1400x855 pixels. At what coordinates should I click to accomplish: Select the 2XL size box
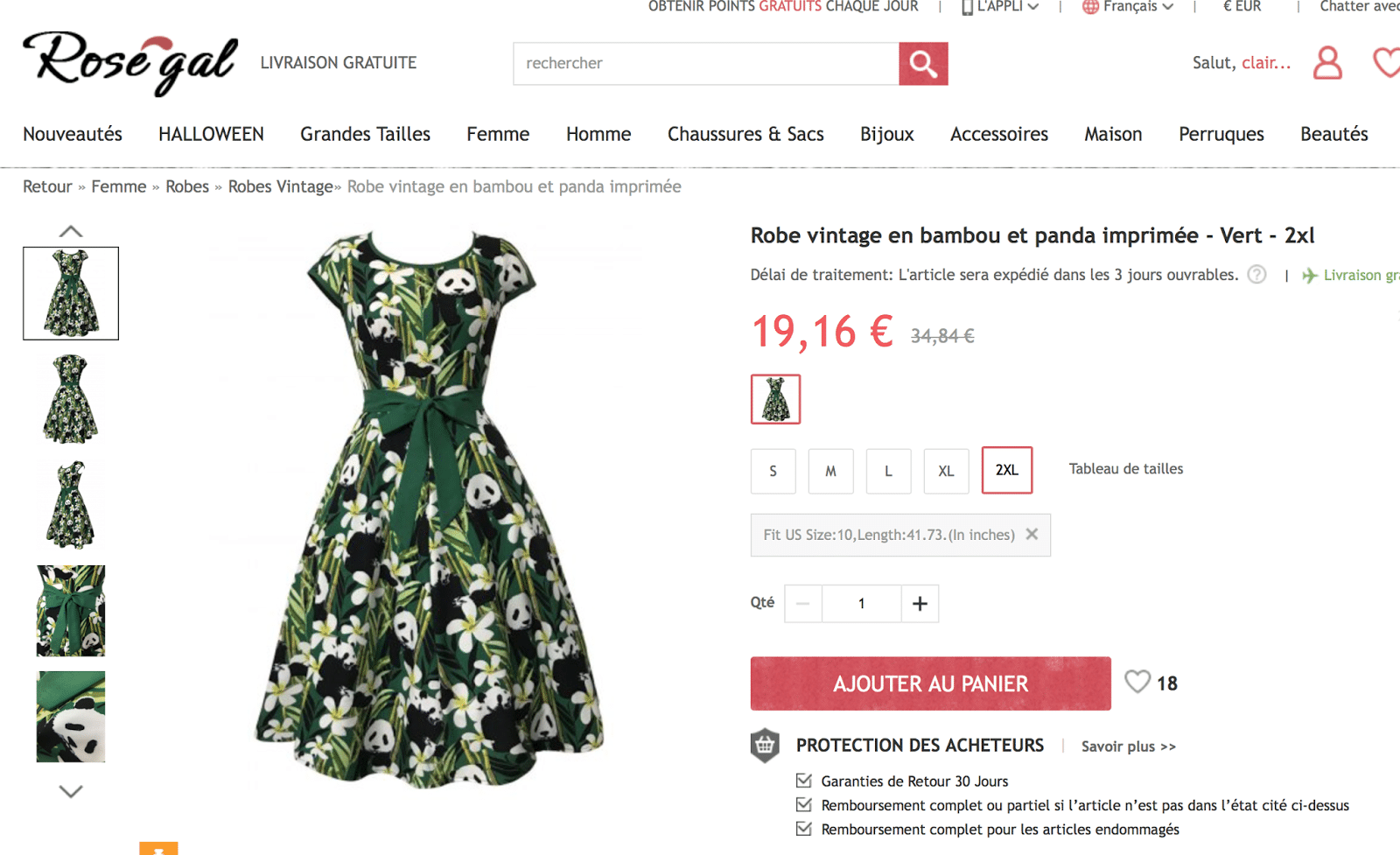click(1007, 470)
